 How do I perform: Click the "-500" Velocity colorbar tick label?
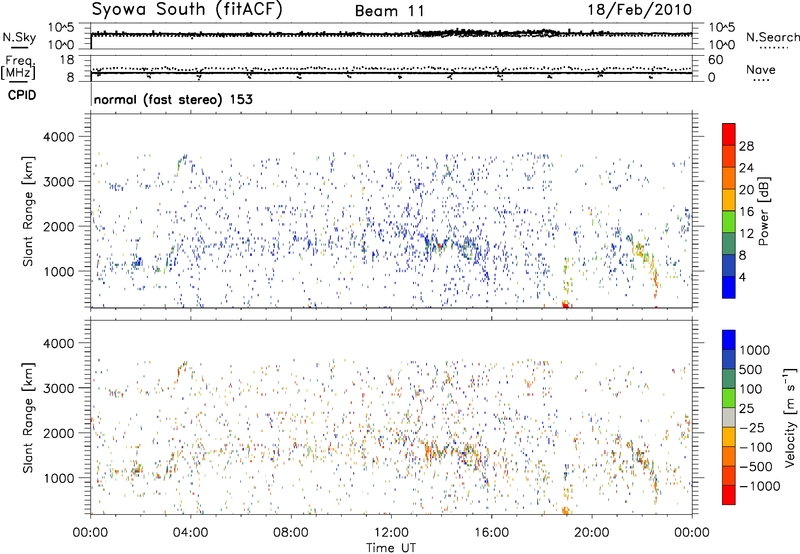pos(755,467)
